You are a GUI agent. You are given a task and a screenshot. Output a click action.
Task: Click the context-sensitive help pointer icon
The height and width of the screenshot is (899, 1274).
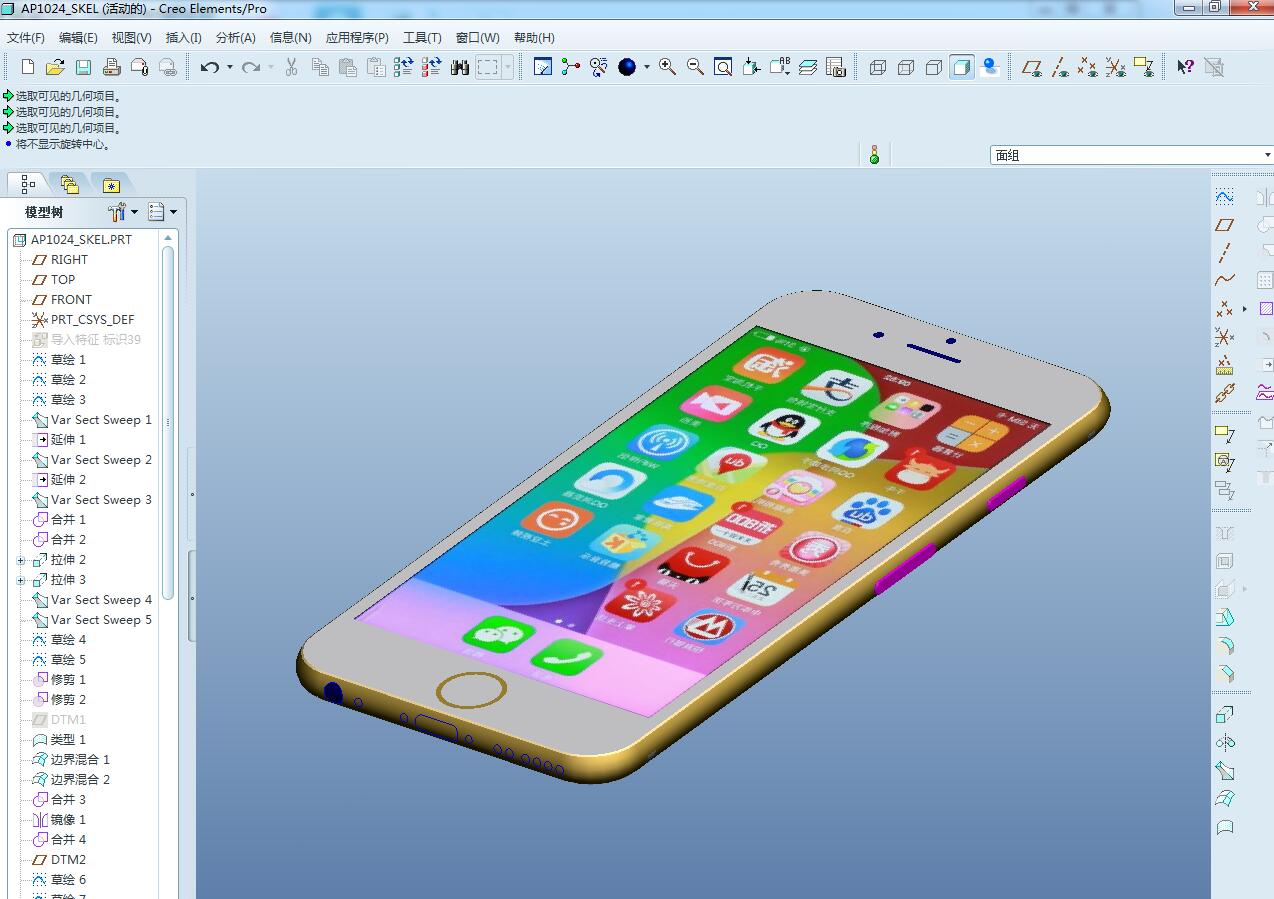point(1185,67)
